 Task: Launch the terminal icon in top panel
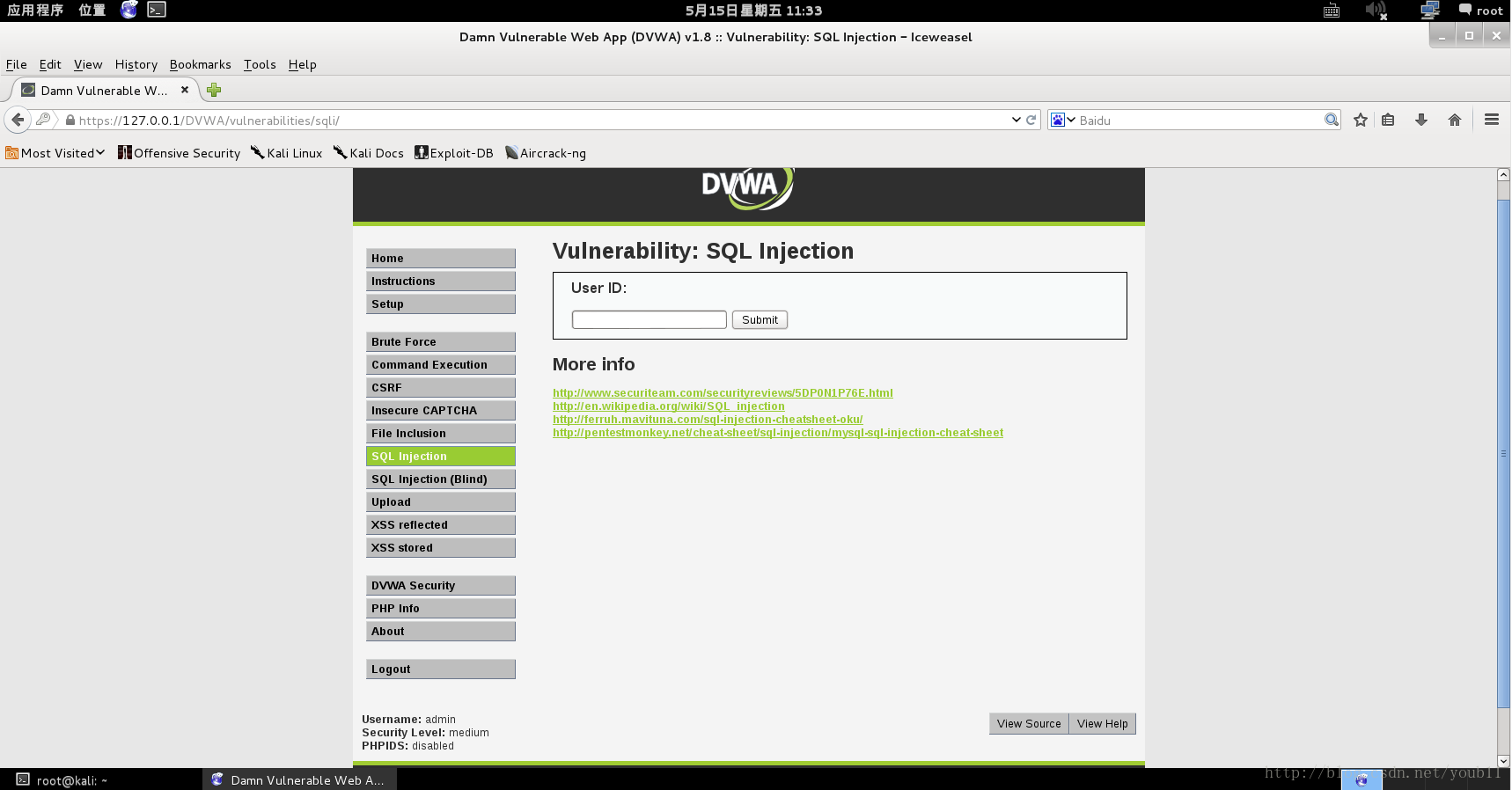(157, 10)
